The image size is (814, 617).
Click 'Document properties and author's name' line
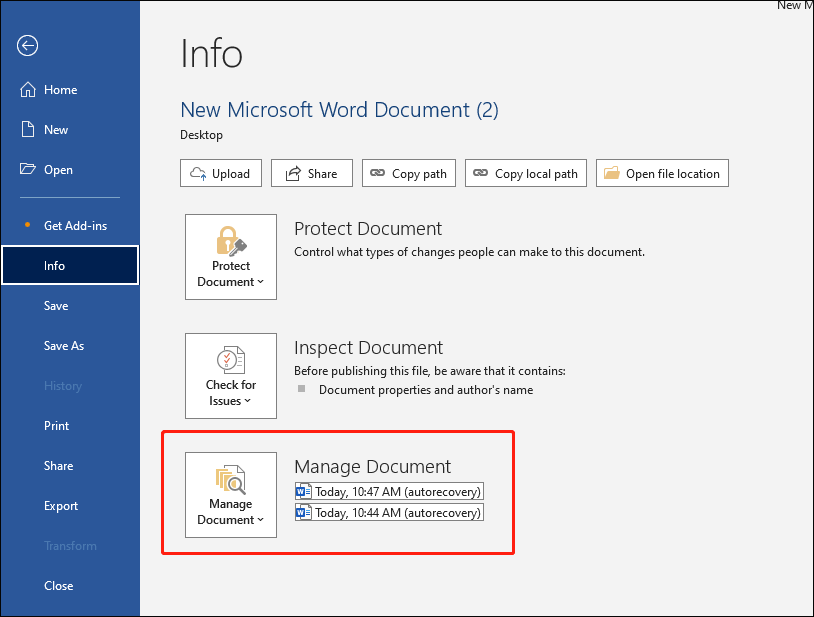(x=426, y=390)
